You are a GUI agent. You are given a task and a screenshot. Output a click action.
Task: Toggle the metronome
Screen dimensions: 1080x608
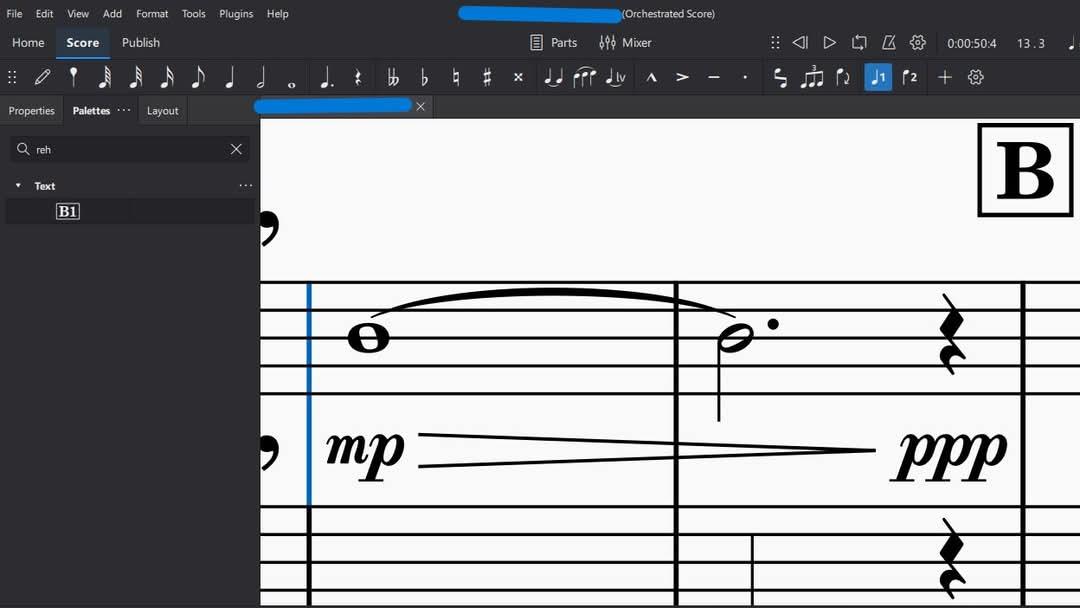coord(889,43)
